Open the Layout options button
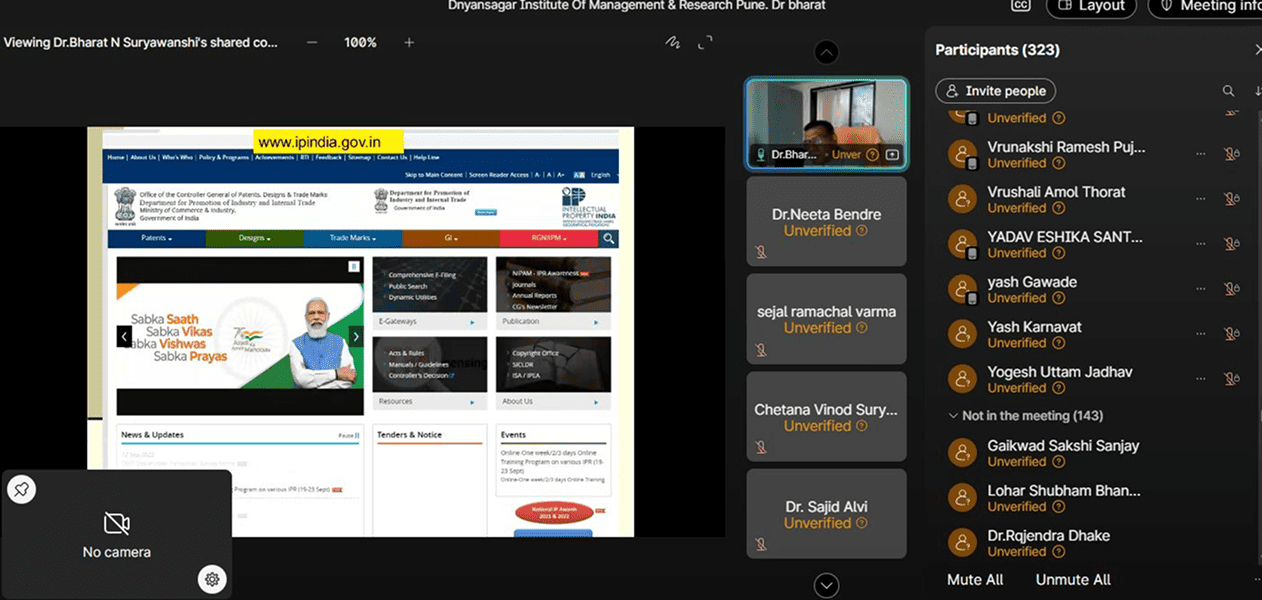Image resolution: width=1262 pixels, height=600 pixels. [x=1091, y=6]
